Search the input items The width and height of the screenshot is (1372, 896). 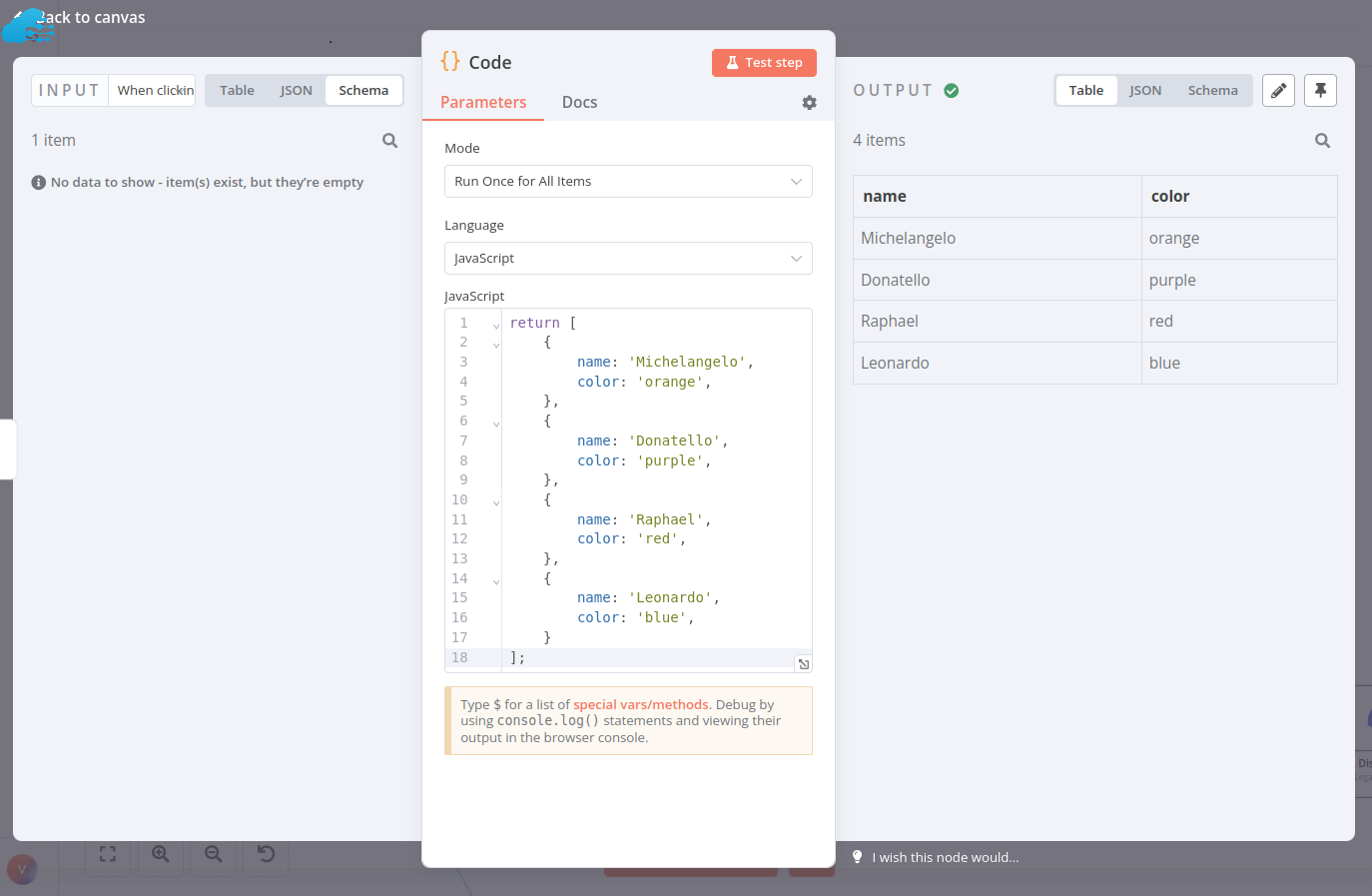[389, 141]
